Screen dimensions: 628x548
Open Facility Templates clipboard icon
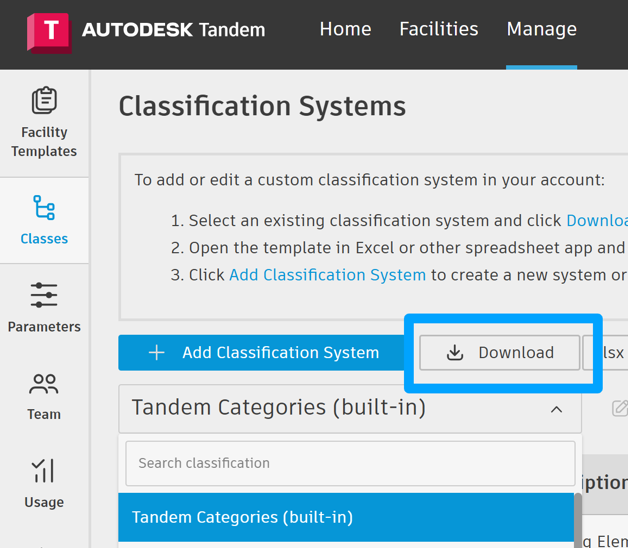point(44,101)
